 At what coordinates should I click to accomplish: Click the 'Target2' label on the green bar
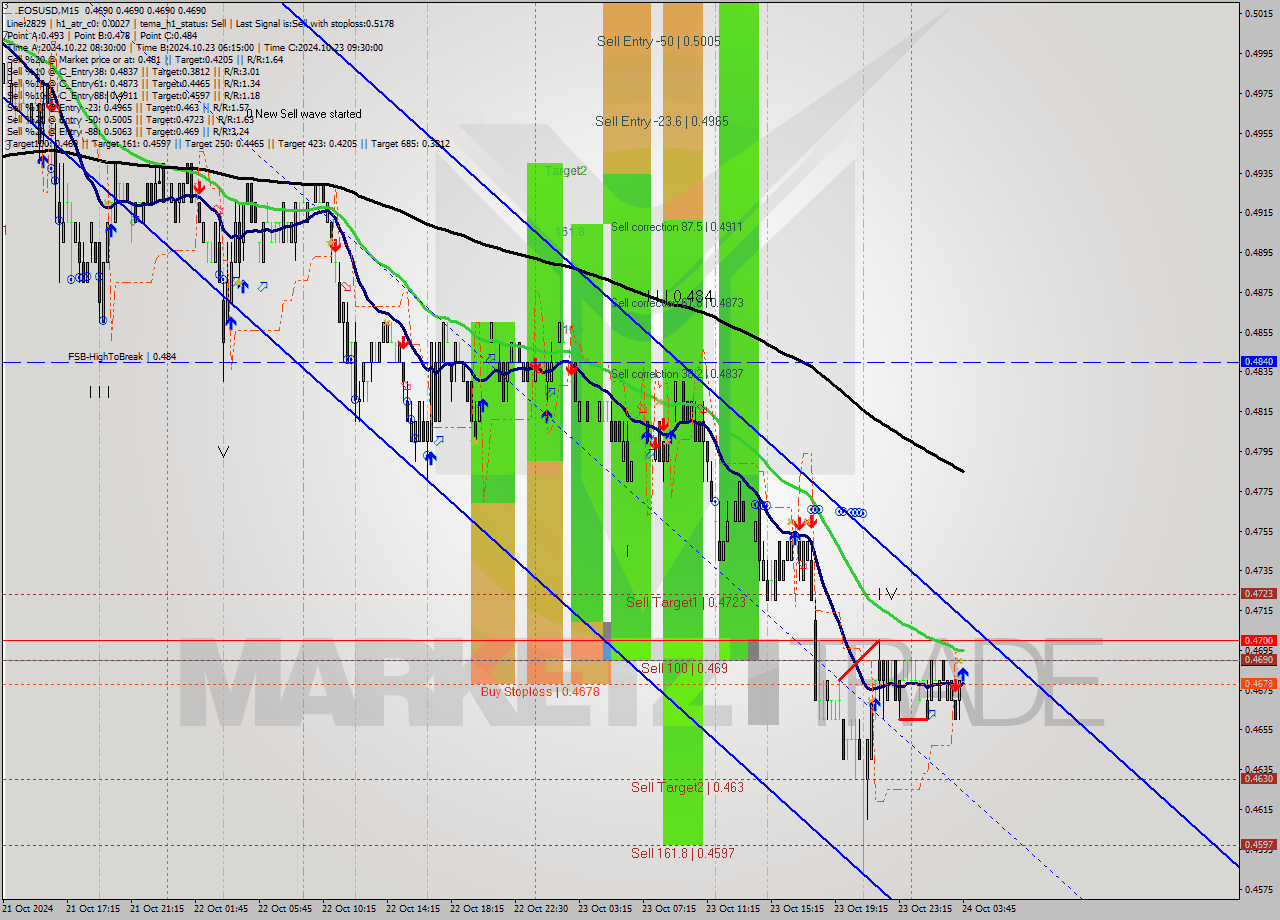[x=566, y=171]
